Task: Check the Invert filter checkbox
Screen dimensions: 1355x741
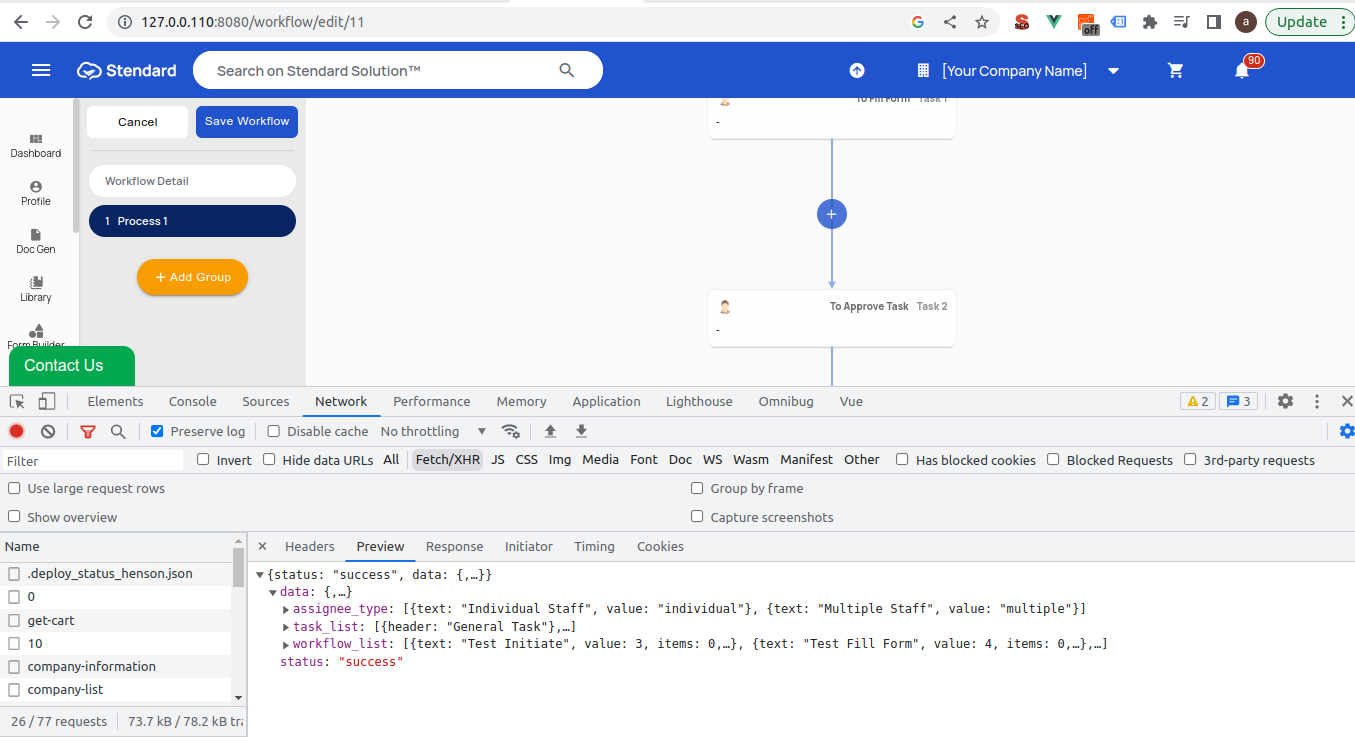Action: pos(204,460)
